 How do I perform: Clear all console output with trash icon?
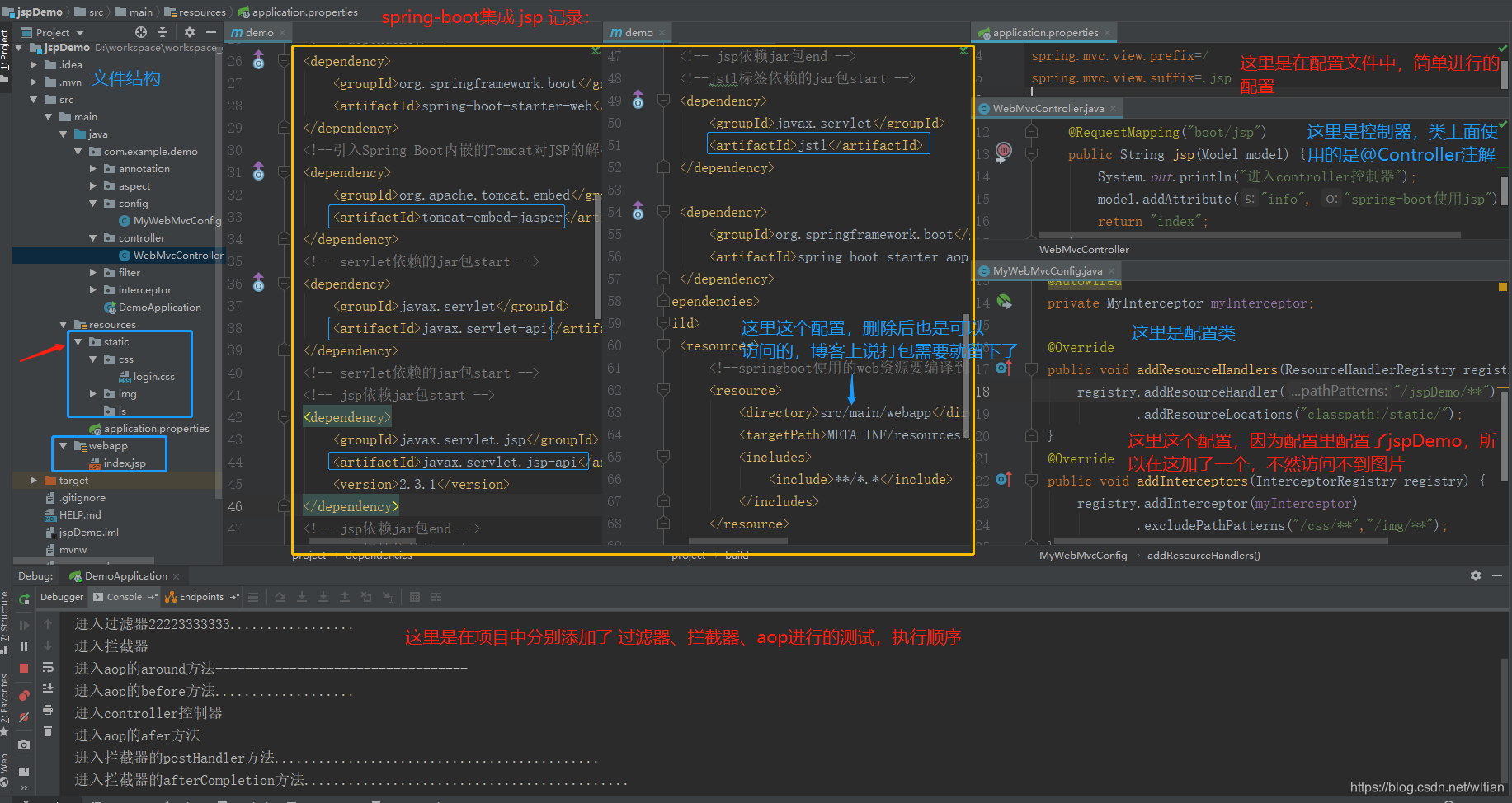click(x=48, y=731)
